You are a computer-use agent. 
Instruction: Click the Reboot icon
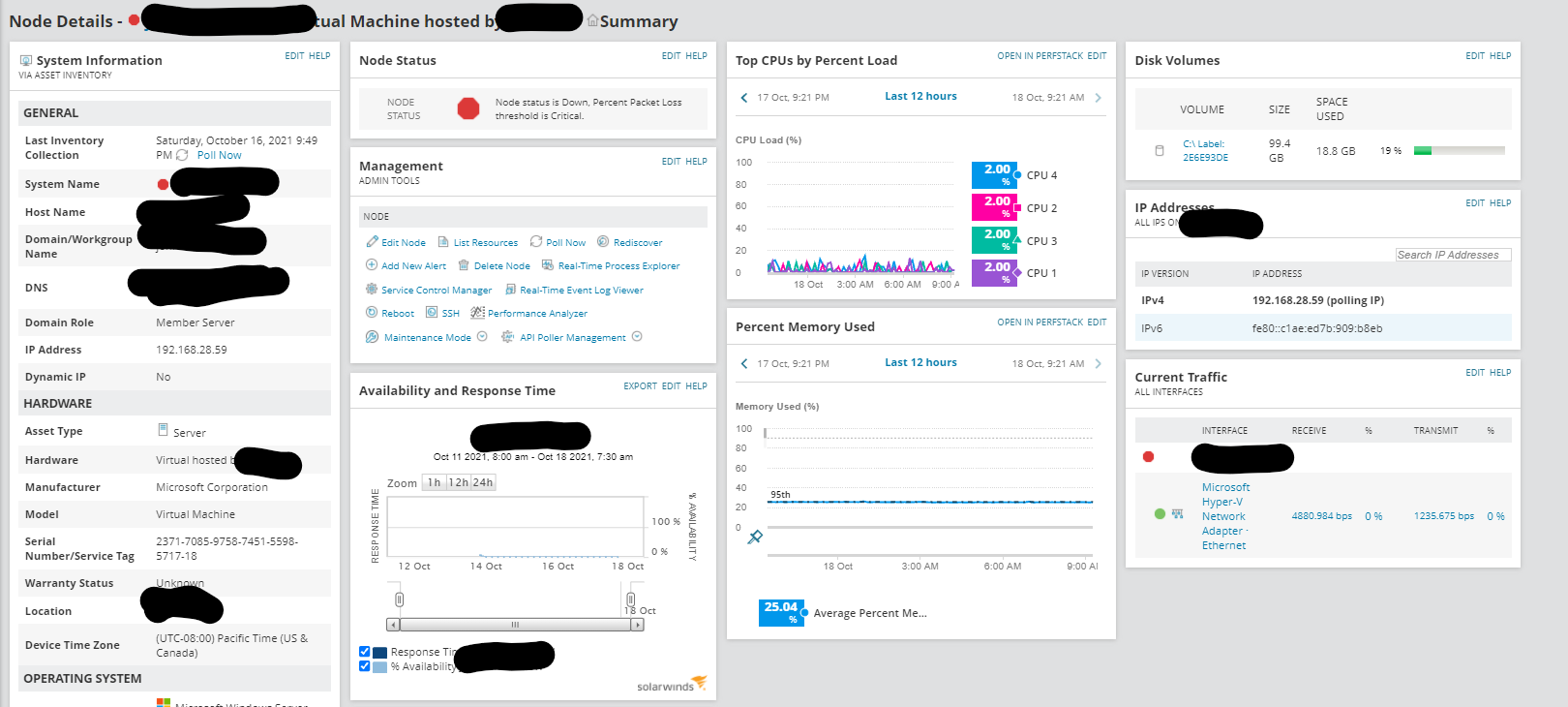click(372, 312)
